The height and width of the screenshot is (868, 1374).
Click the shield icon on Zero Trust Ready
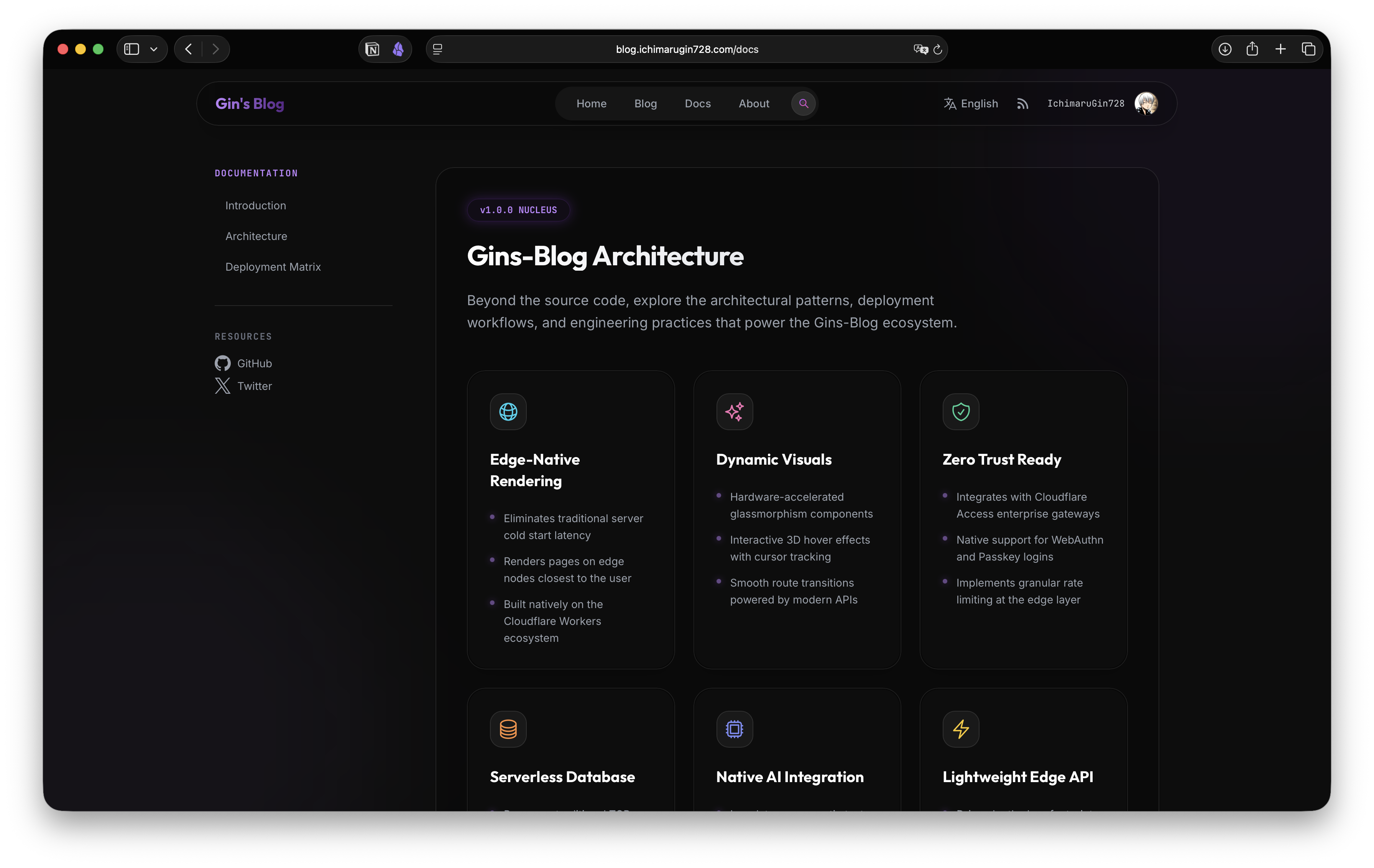pos(961,411)
